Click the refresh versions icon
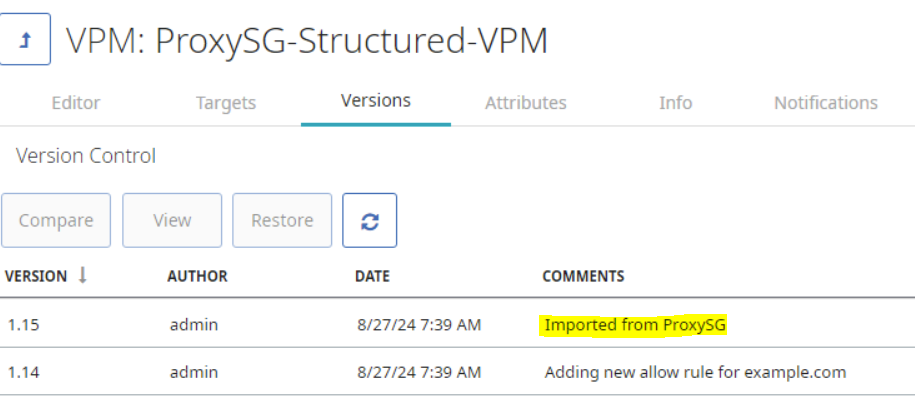Image resolution: width=915 pixels, height=400 pixels. click(x=369, y=221)
